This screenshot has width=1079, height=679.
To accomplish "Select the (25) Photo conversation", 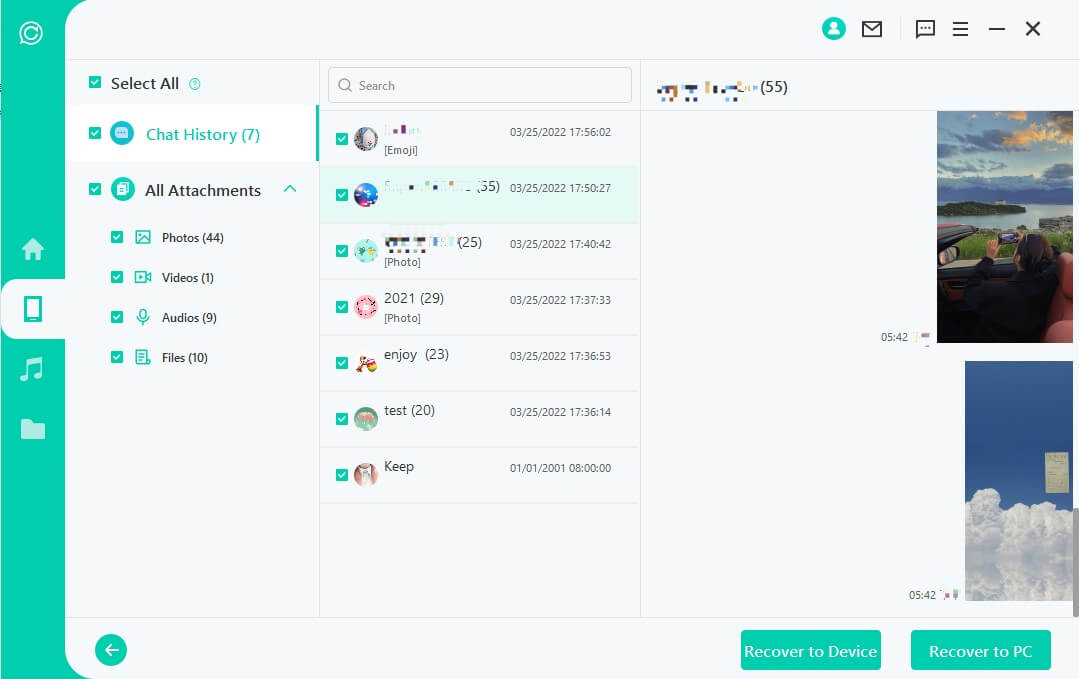I will 480,251.
